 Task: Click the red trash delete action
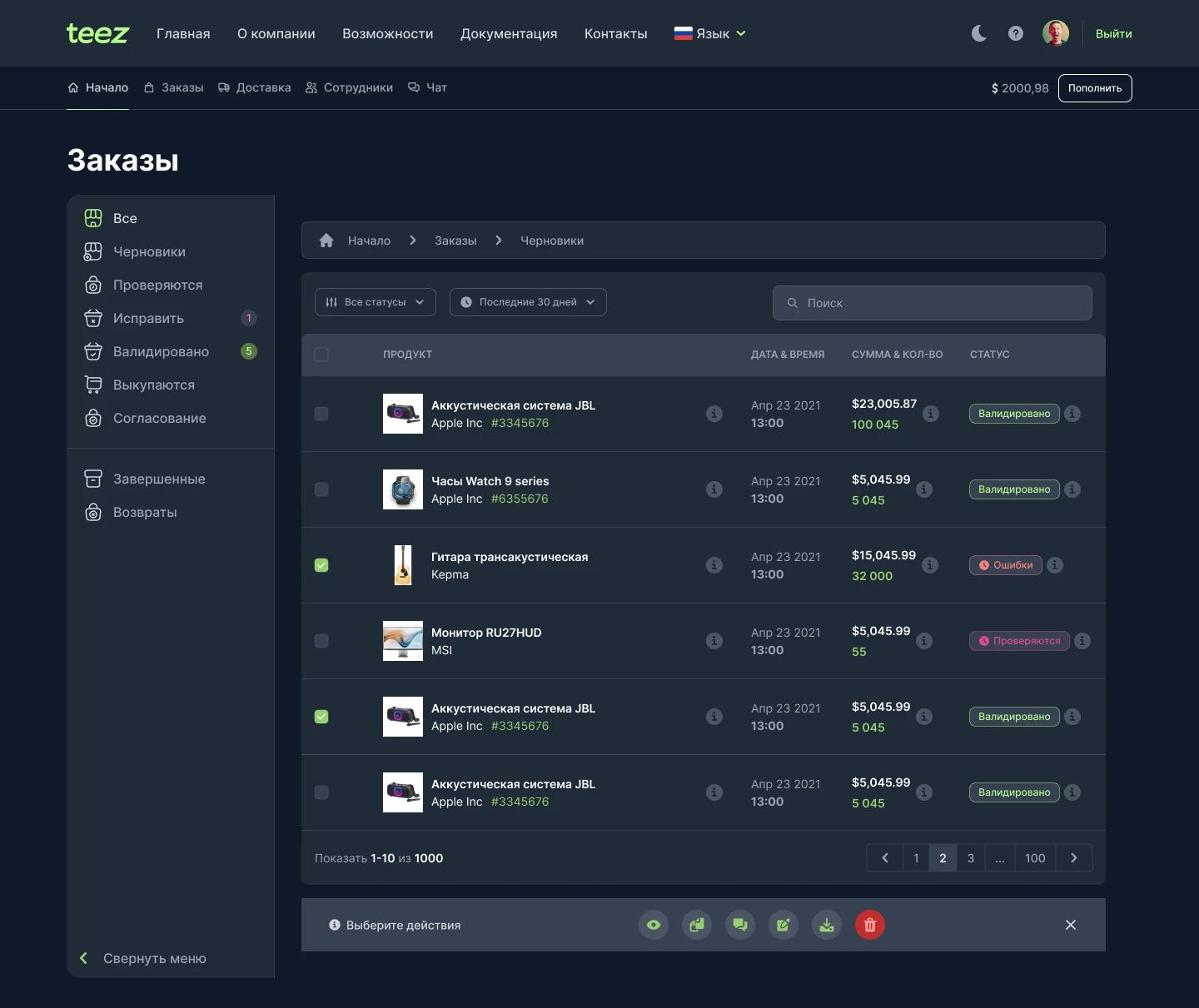870,925
